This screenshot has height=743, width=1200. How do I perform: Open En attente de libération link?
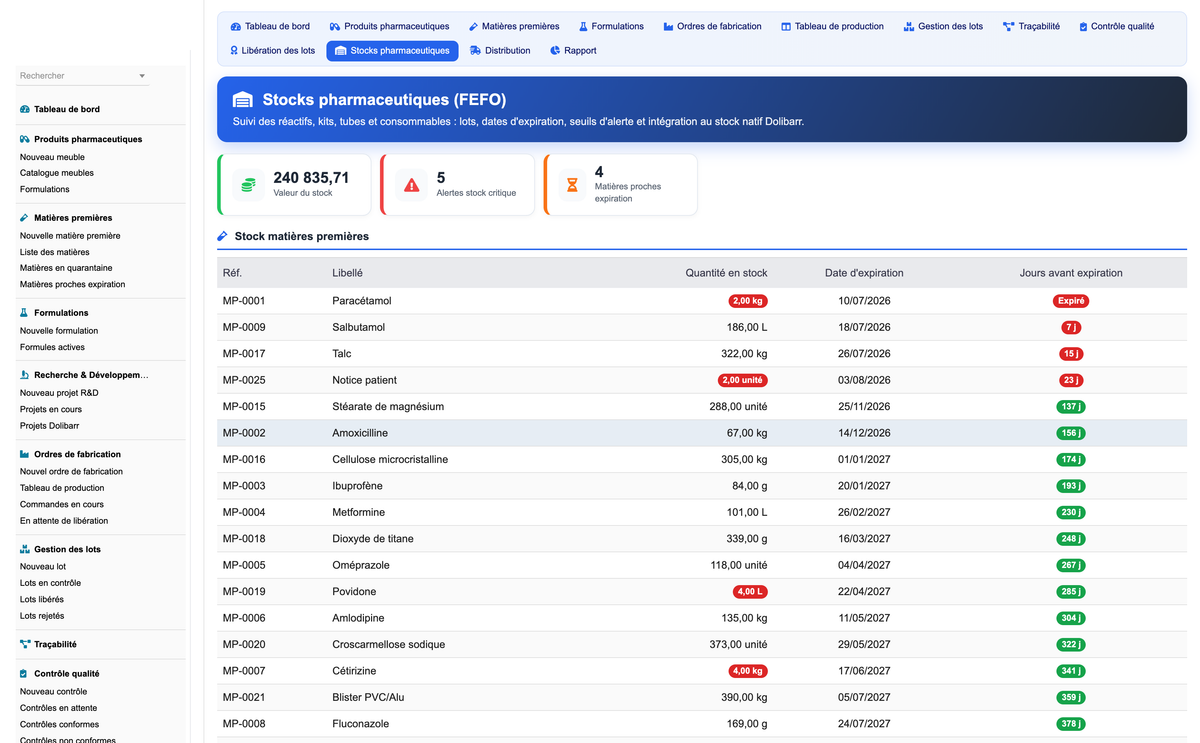point(64,520)
